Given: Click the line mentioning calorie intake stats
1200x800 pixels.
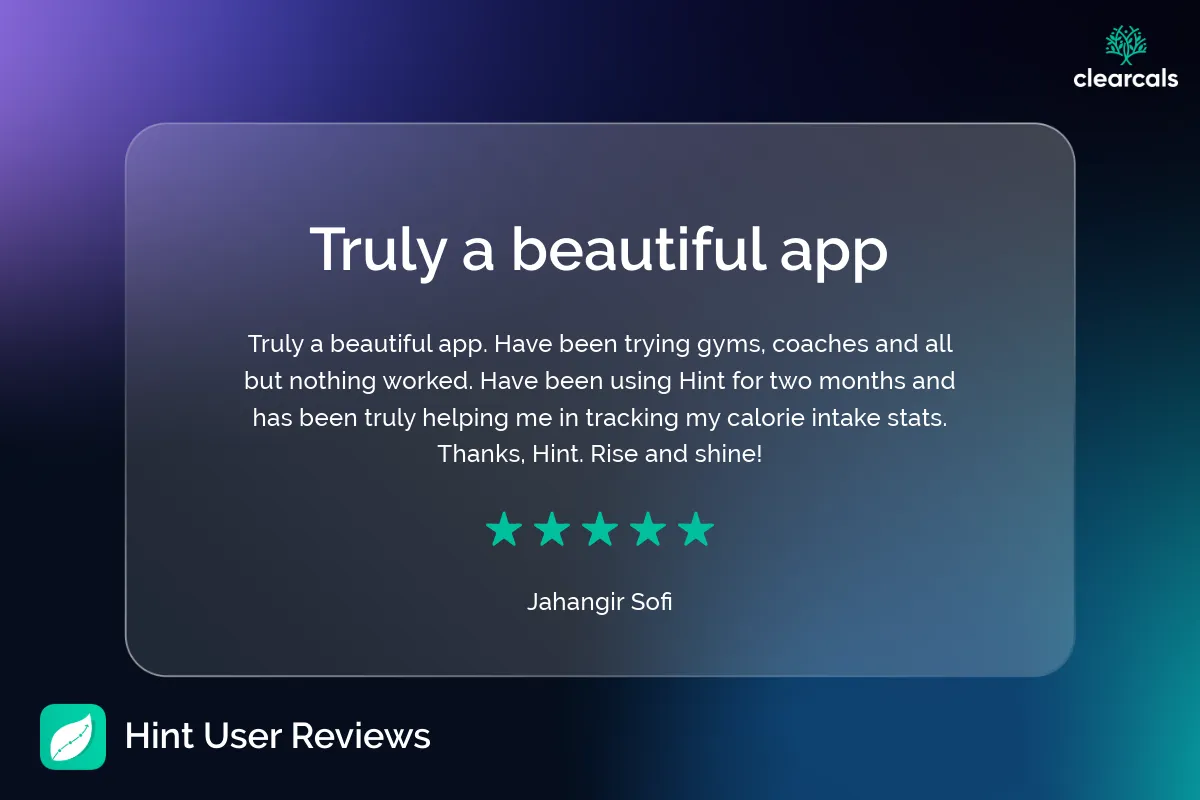Looking at the screenshot, I should (600, 418).
